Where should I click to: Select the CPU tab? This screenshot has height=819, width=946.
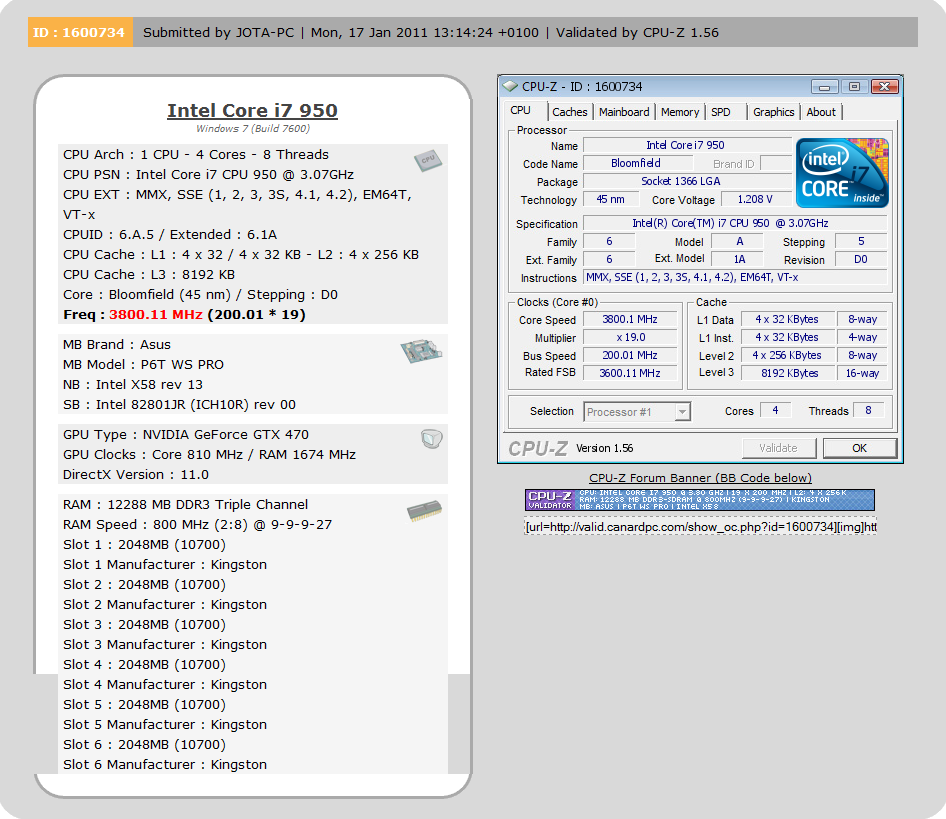[x=521, y=111]
